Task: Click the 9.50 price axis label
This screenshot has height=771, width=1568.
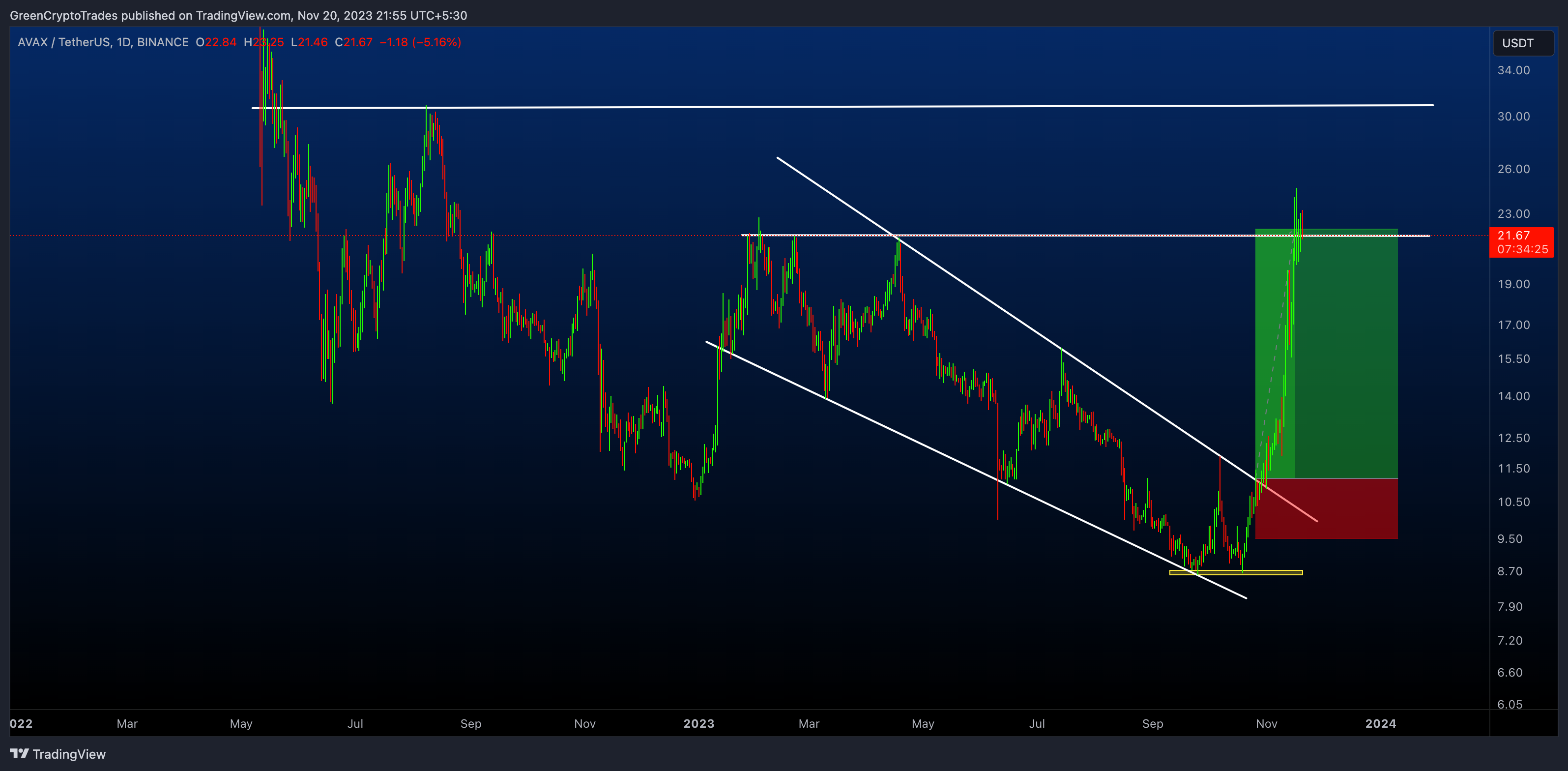Action: tap(1510, 539)
